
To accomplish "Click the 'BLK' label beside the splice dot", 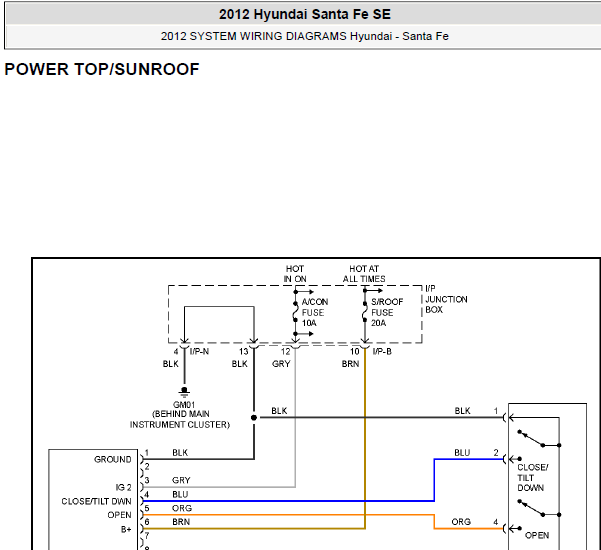I will (279, 411).
